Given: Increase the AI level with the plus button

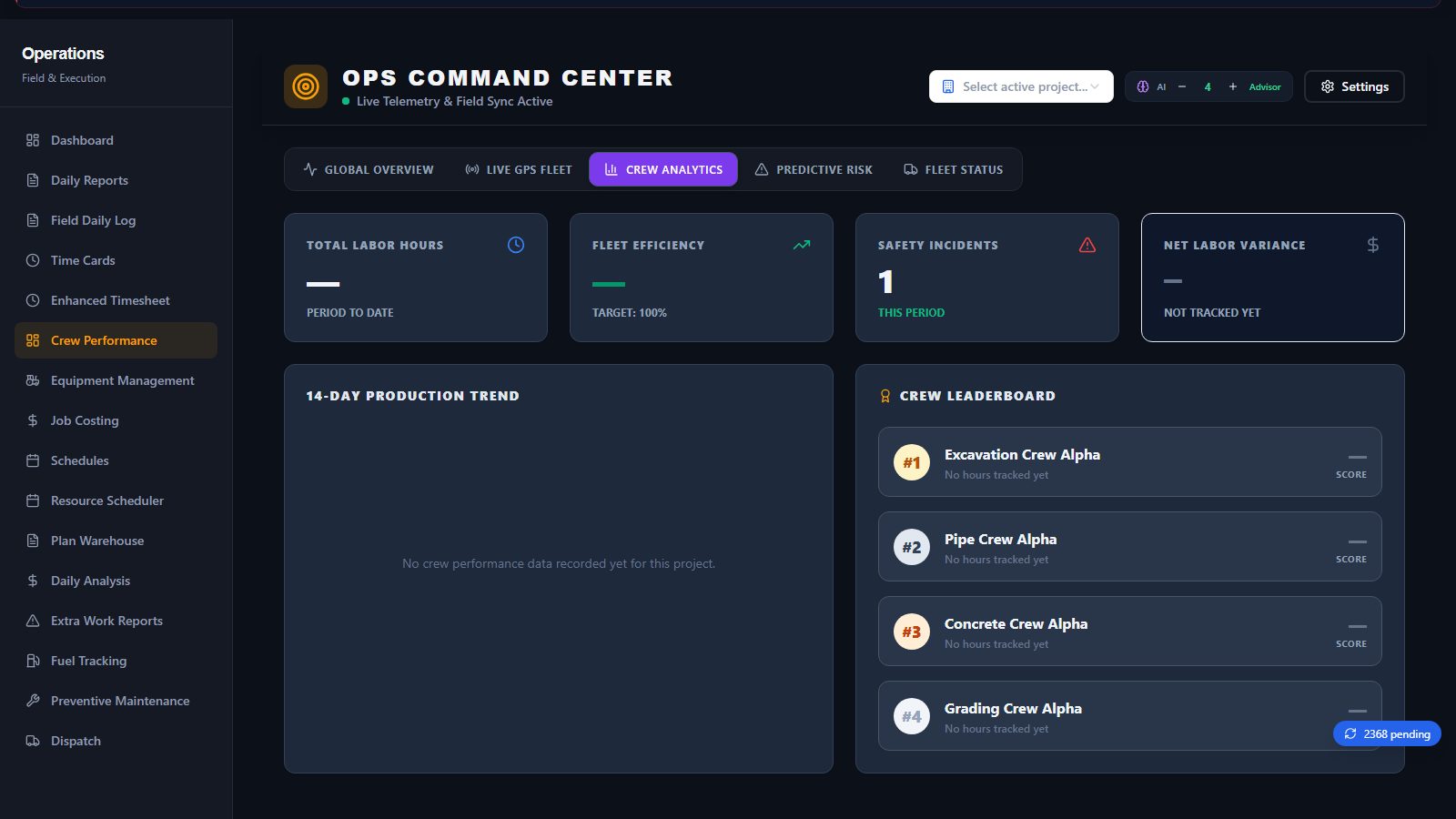Looking at the screenshot, I should (x=1233, y=86).
